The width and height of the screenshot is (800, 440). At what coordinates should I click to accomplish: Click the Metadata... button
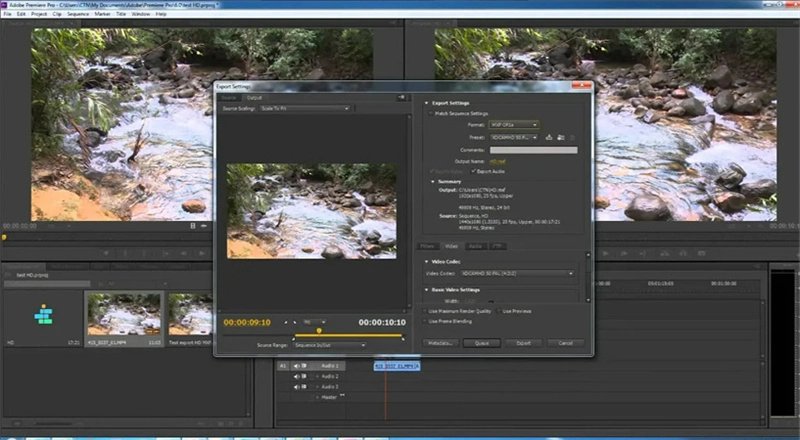440,343
